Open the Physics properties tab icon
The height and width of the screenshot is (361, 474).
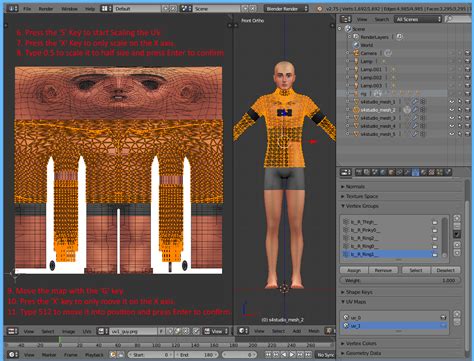[x=448, y=172]
